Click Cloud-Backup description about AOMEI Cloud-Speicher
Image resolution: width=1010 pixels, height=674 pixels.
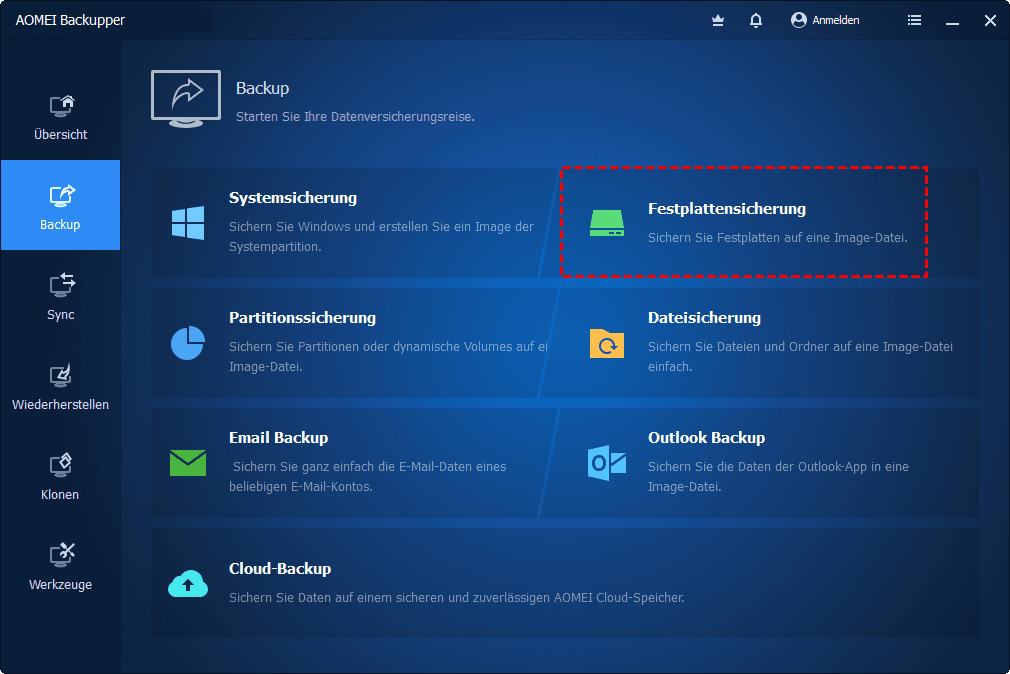[457, 598]
